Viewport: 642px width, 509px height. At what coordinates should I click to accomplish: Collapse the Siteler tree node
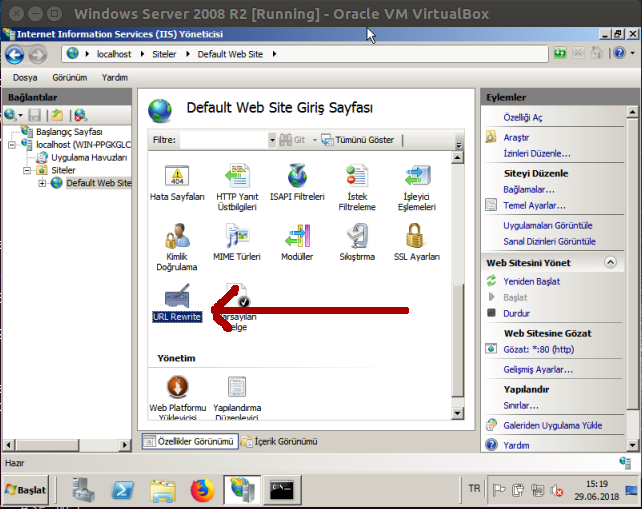[x=29, y=170]
